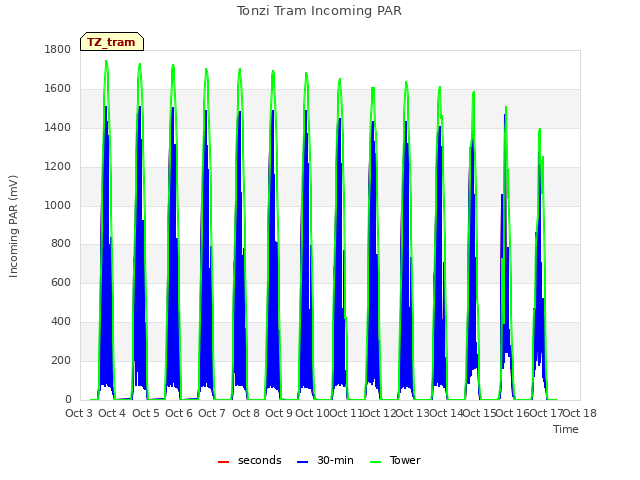Click the 'Oct 18' x-axis tick label

point(580,413)
